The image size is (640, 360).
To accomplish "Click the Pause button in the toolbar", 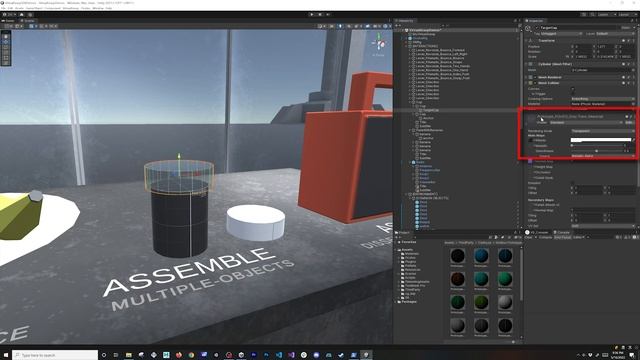I will click(320, 14).
